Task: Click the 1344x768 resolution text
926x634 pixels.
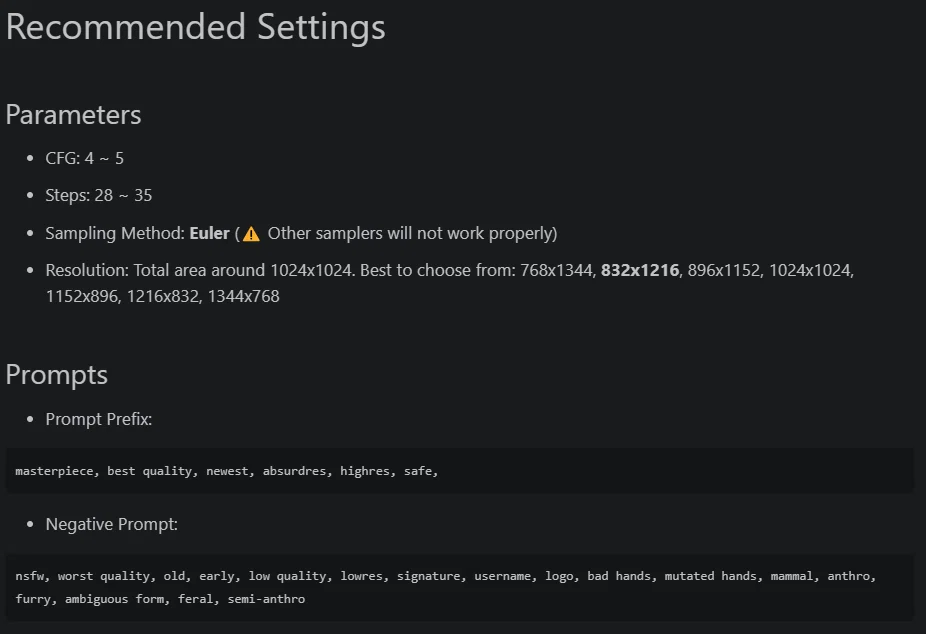Action: click(243, 296)
